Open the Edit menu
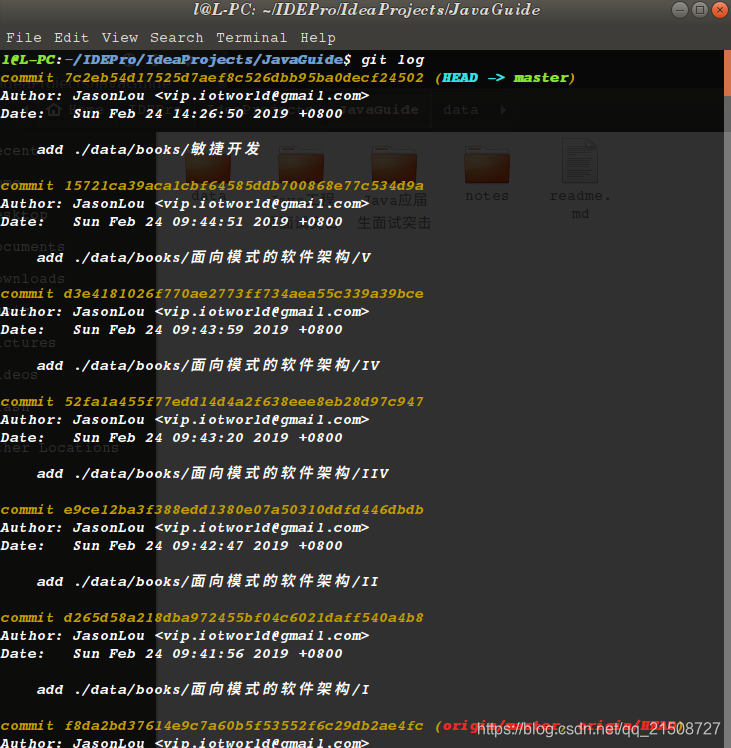This screenshot has width=731, height=748. (71, 38)
